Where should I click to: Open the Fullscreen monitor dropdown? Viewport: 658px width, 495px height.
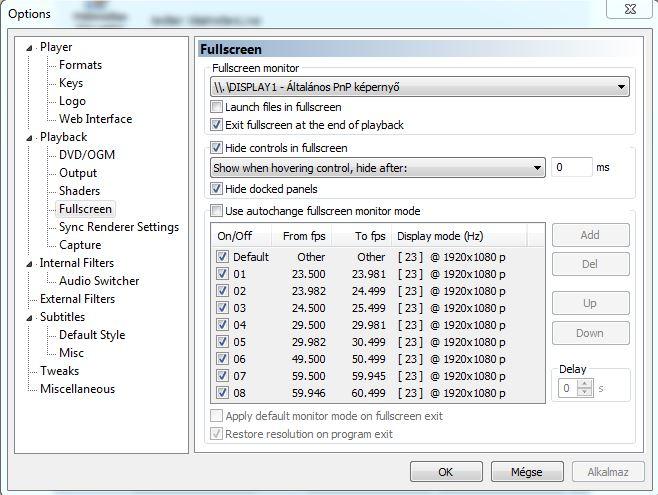[420, 87]
